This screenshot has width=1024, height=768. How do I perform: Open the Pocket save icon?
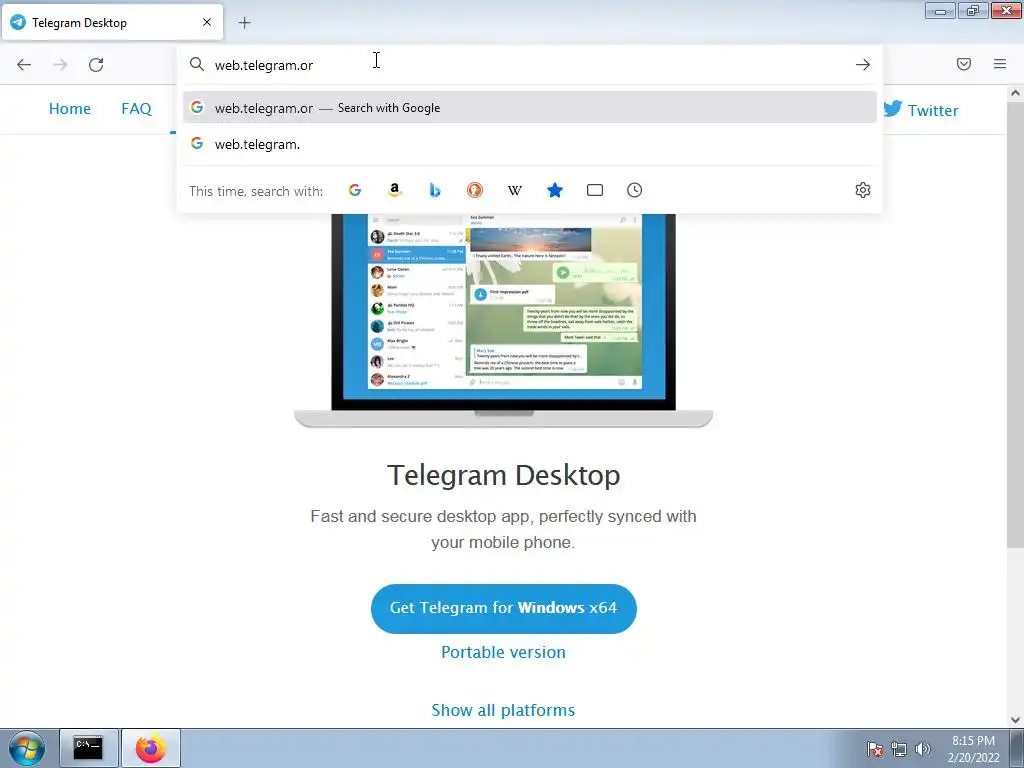point(964,64)
